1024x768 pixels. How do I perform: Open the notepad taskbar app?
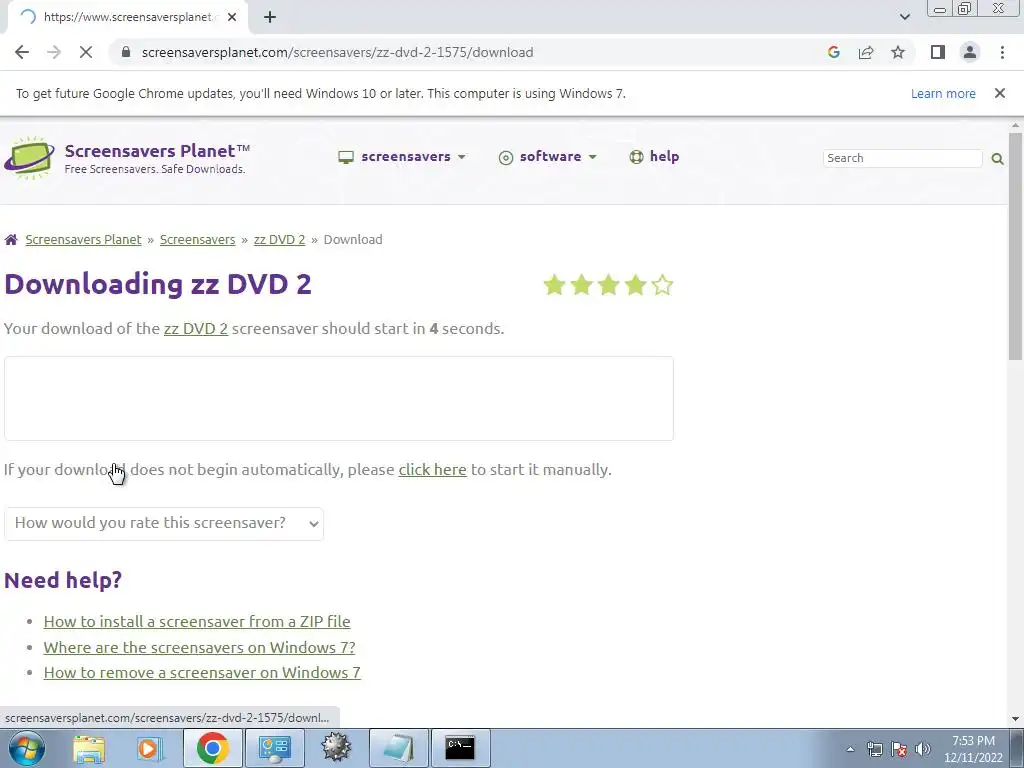click(398, 748)
